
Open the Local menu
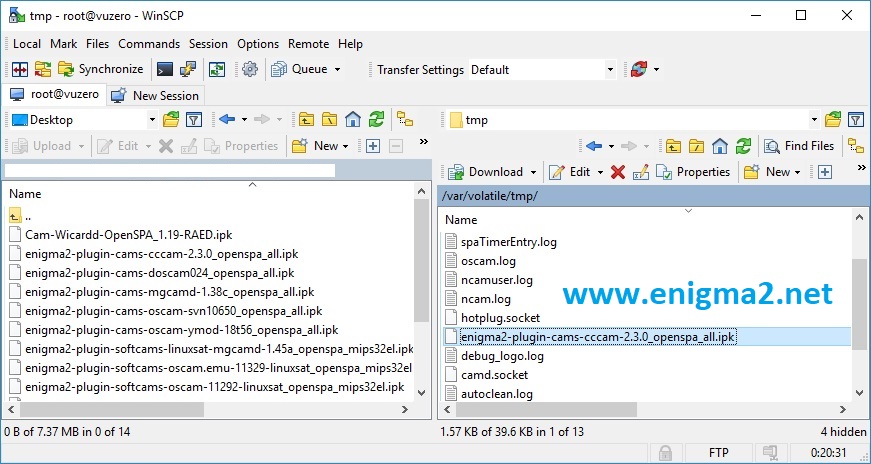(27, 44)
